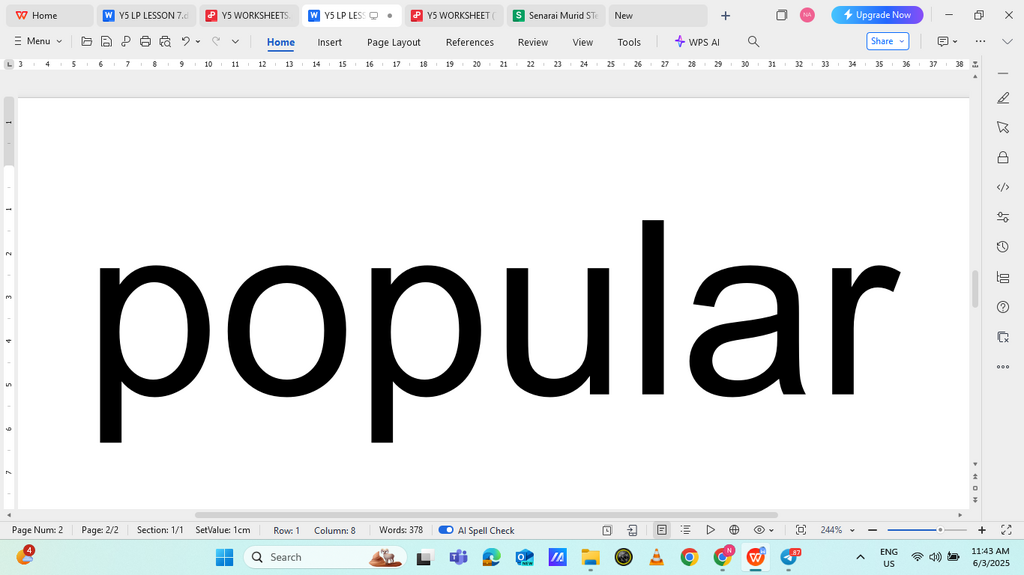Click the Help question mark sidebar icon

[1003, 307]
